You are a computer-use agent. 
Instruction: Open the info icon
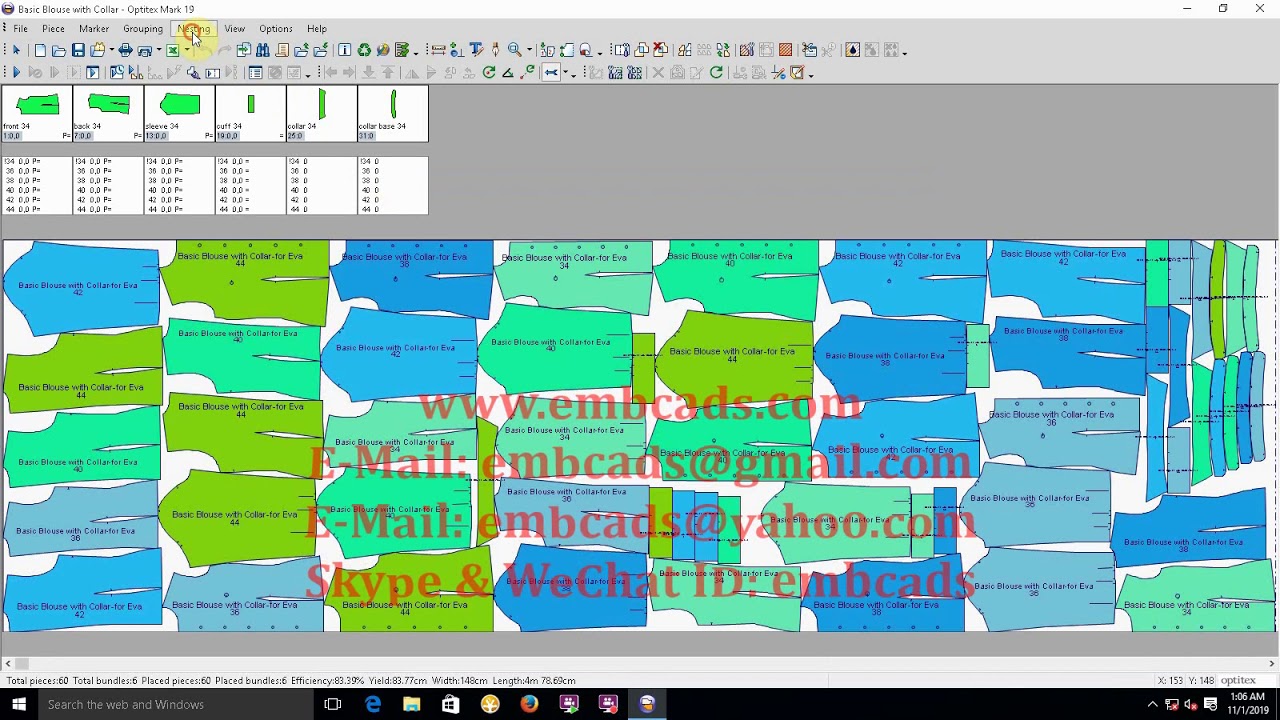click(344, 50)
